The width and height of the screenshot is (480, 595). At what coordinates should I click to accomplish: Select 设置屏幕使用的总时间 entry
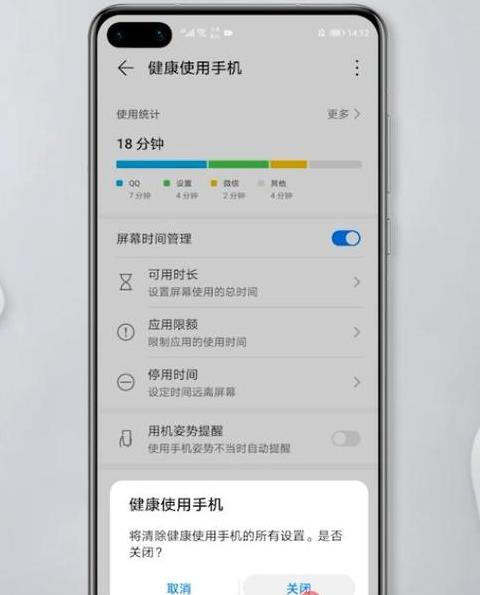click(x=203, y=292)
